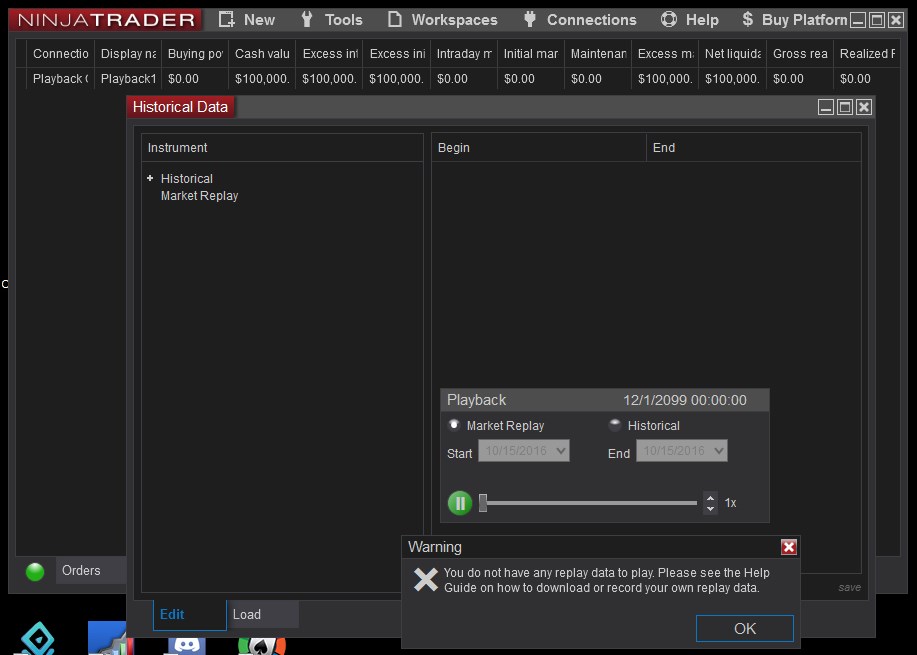Viewport: 917px width, 655px height.
Task: Maximize the NinjaTrader main window
Action: pyautogui.click(x=877, y=20)
